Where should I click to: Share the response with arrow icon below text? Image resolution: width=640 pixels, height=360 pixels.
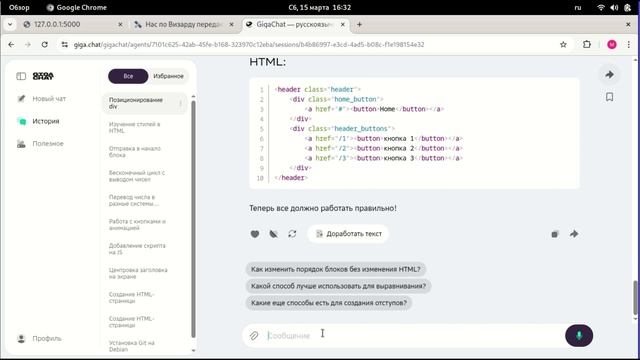(574, 234)
